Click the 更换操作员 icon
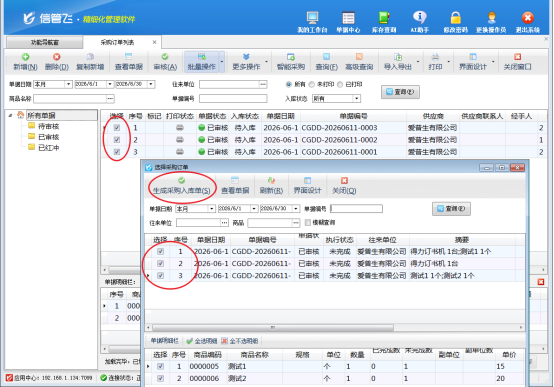 pyautogui.click(x=491, y=22)
